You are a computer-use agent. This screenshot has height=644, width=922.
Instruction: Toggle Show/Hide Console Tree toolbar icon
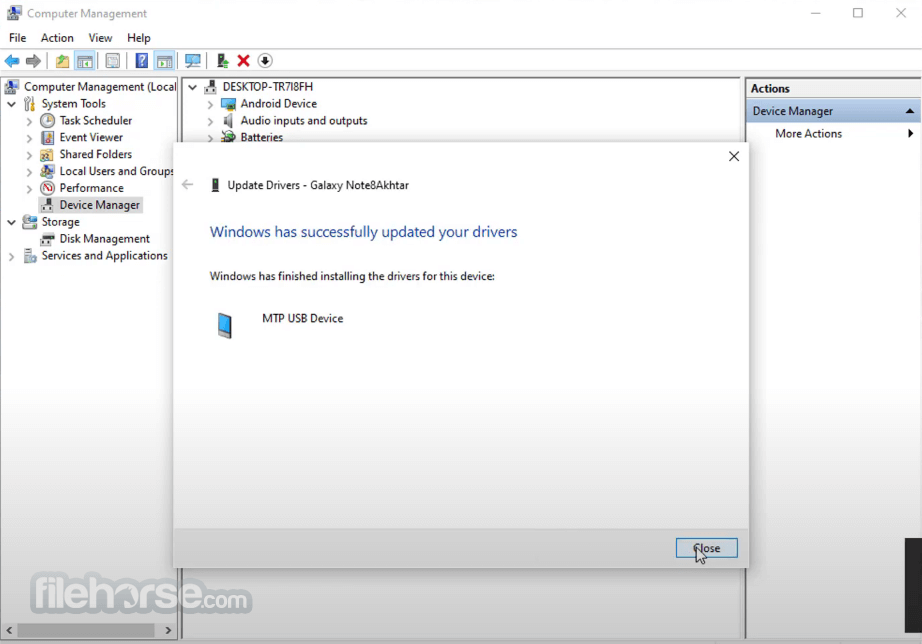pyautogui.click(x=85, y=61)
